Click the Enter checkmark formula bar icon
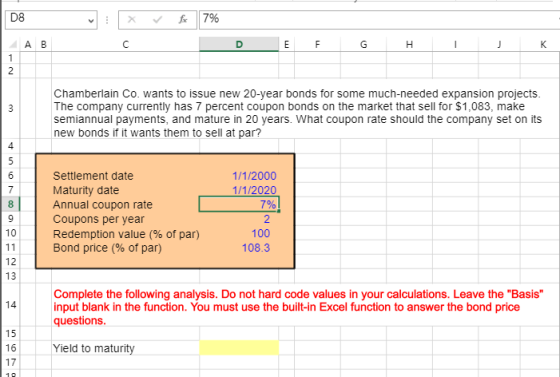This screenshot has height=377, width=560. click(x=157, y=19)
